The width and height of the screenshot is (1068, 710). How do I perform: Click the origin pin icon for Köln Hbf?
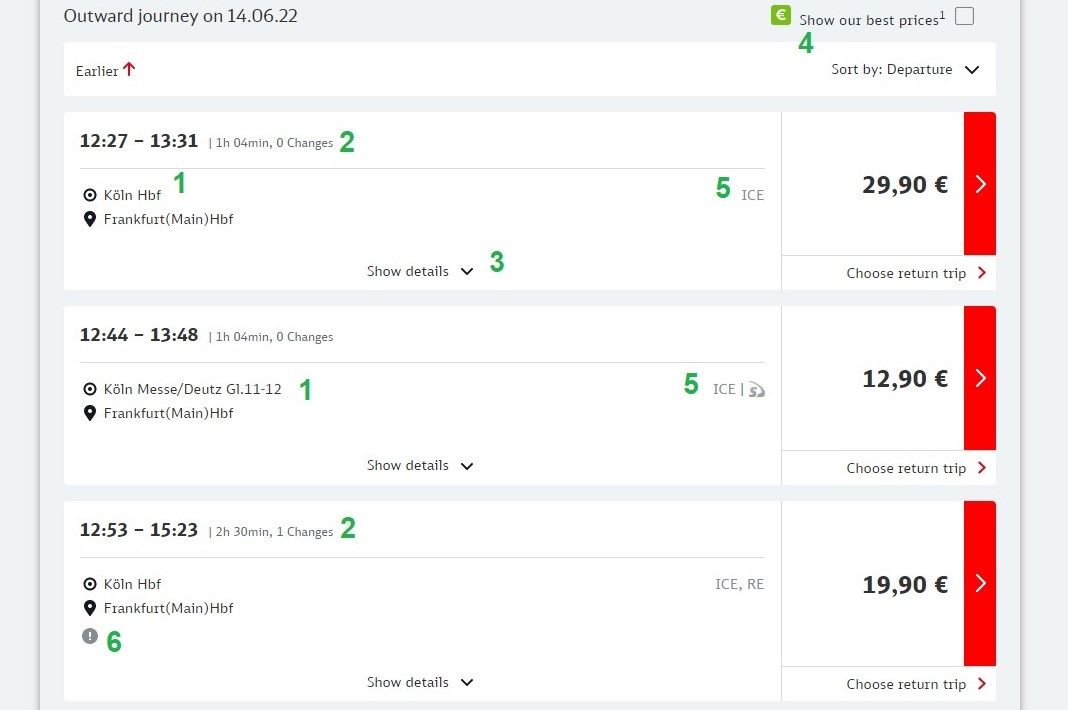pyautogui.click(x=89, y=195)
